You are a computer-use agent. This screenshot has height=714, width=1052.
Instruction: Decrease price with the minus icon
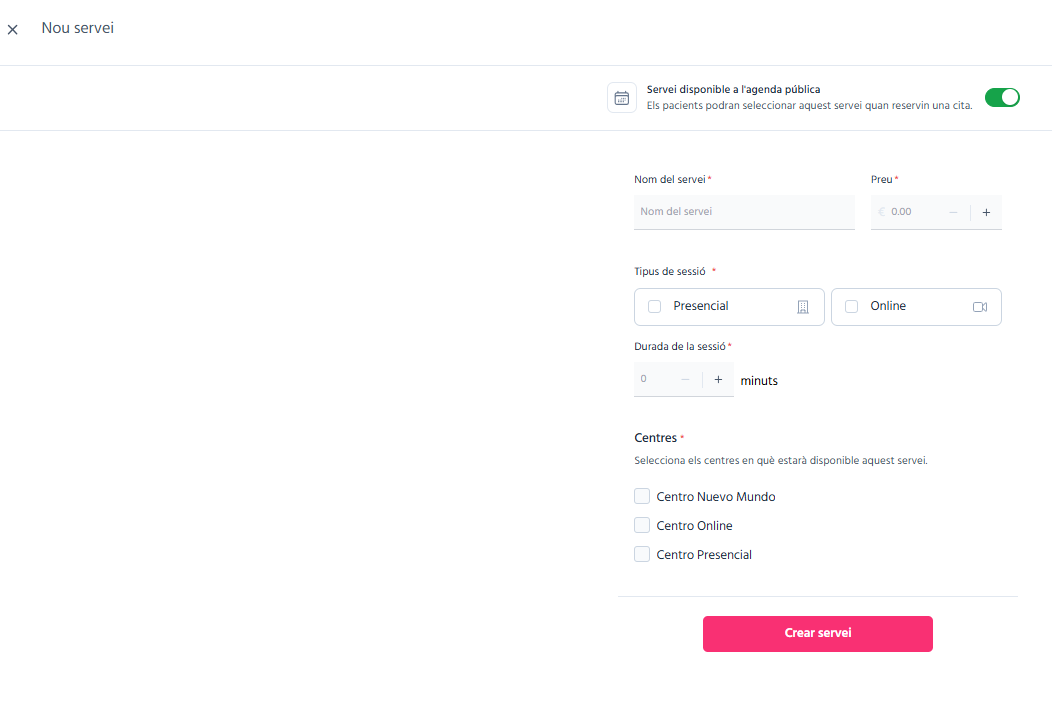pos(953,213)
